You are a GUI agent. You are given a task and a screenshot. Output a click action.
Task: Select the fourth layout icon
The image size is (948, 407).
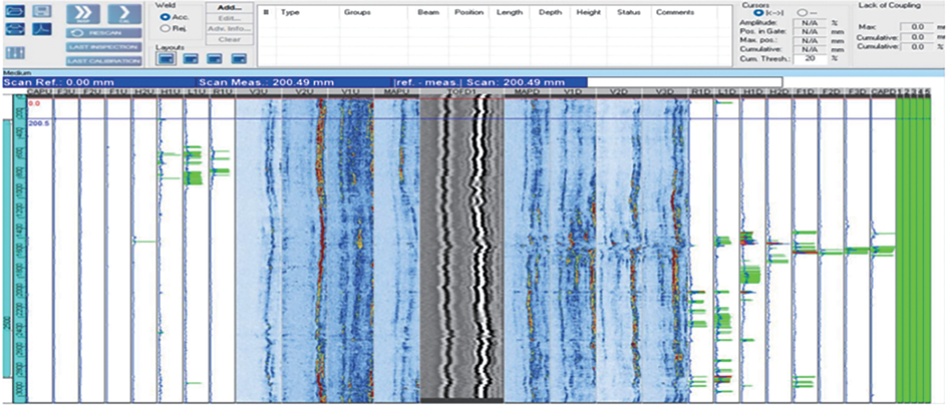239,59
